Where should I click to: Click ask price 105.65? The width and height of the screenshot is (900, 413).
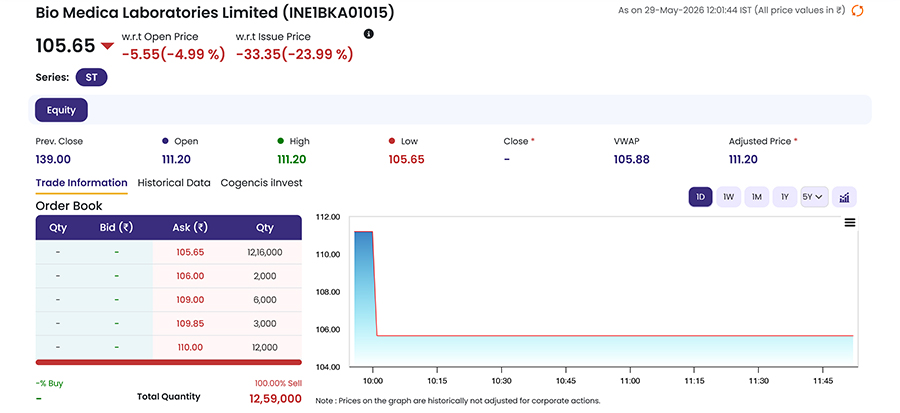click(191, 252)
